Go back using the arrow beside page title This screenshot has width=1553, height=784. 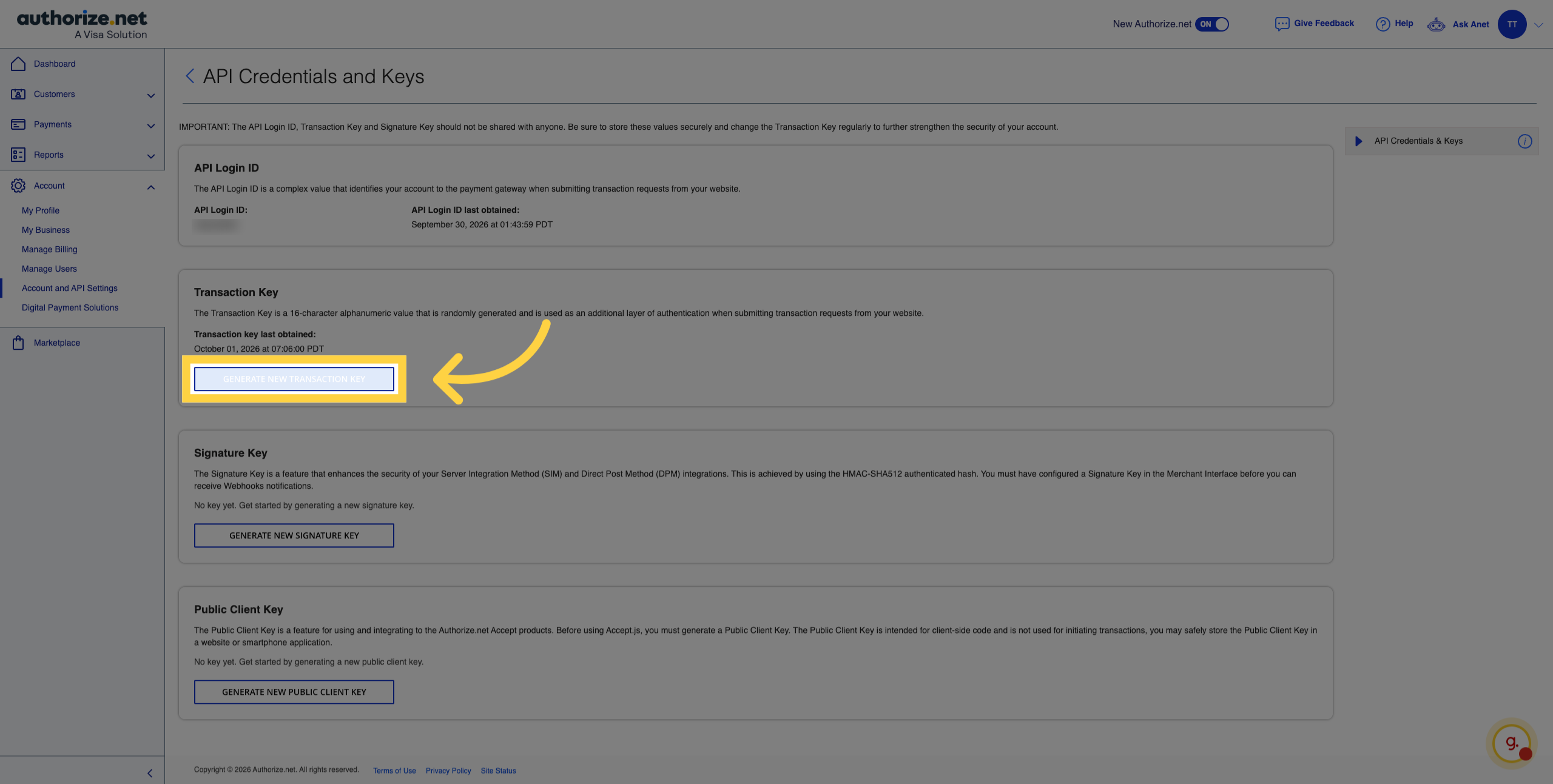pyautogui.click(x=190, y=76)
